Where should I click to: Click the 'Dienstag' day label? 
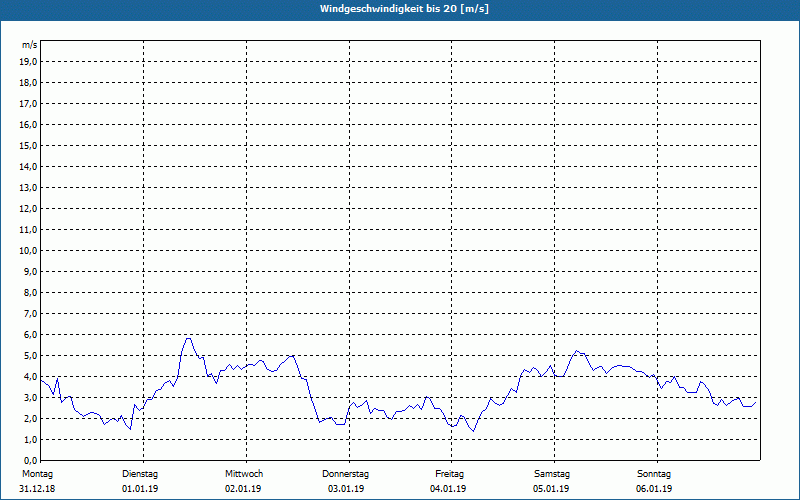(x=140, y=474)
